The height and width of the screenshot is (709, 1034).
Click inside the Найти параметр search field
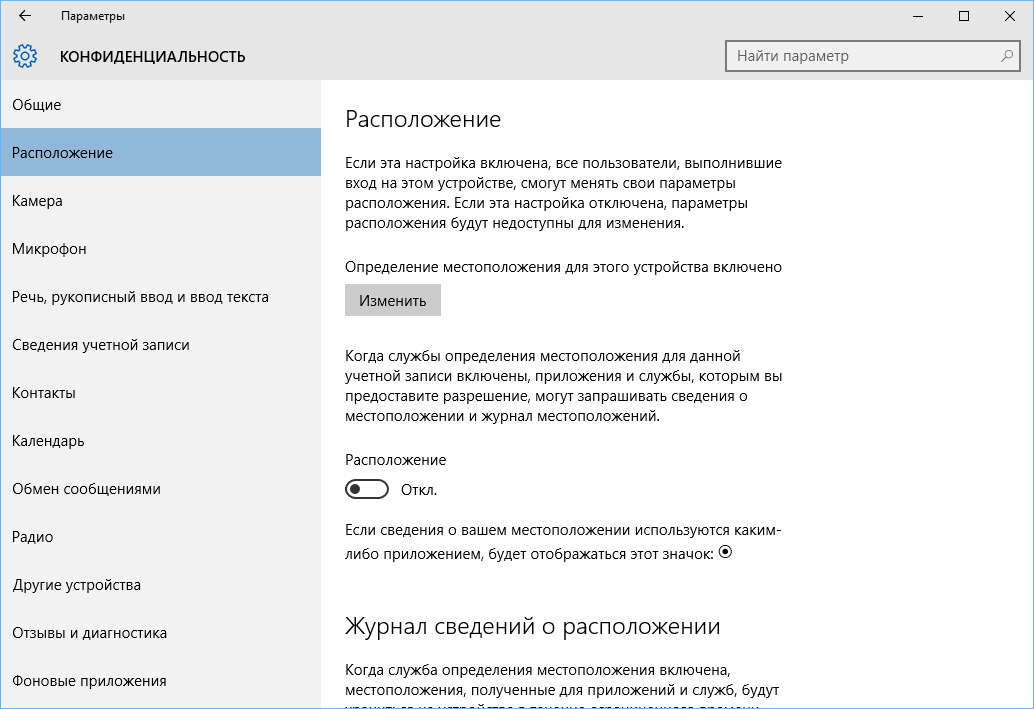(860, 56)
